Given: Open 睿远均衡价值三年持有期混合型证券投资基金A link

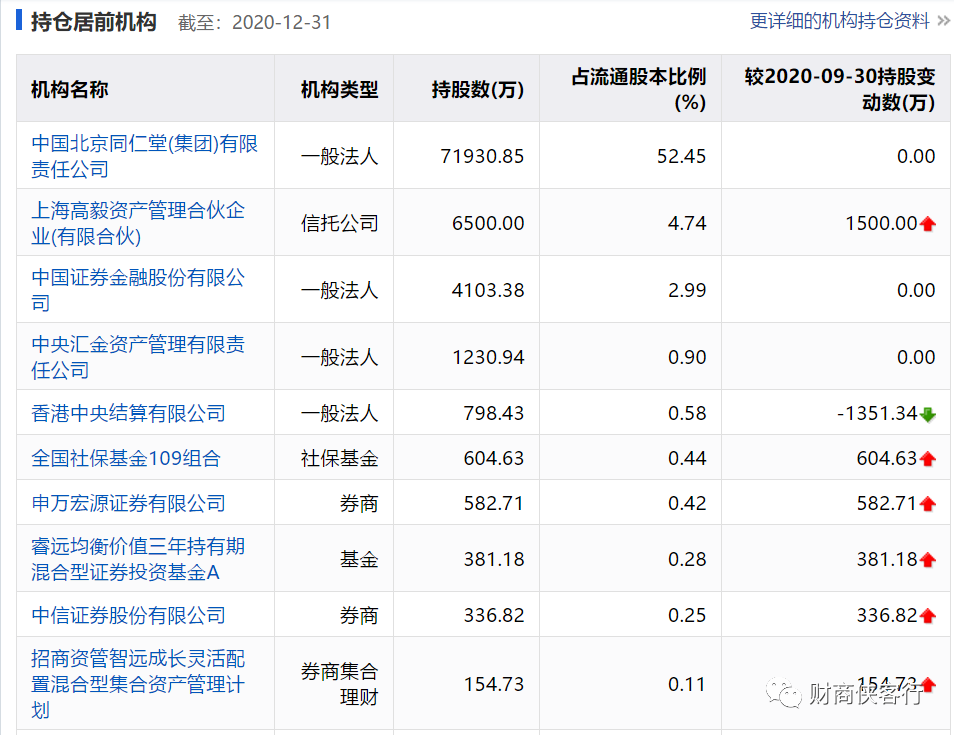Looking at the screenshot, I should tap(138, 559).
